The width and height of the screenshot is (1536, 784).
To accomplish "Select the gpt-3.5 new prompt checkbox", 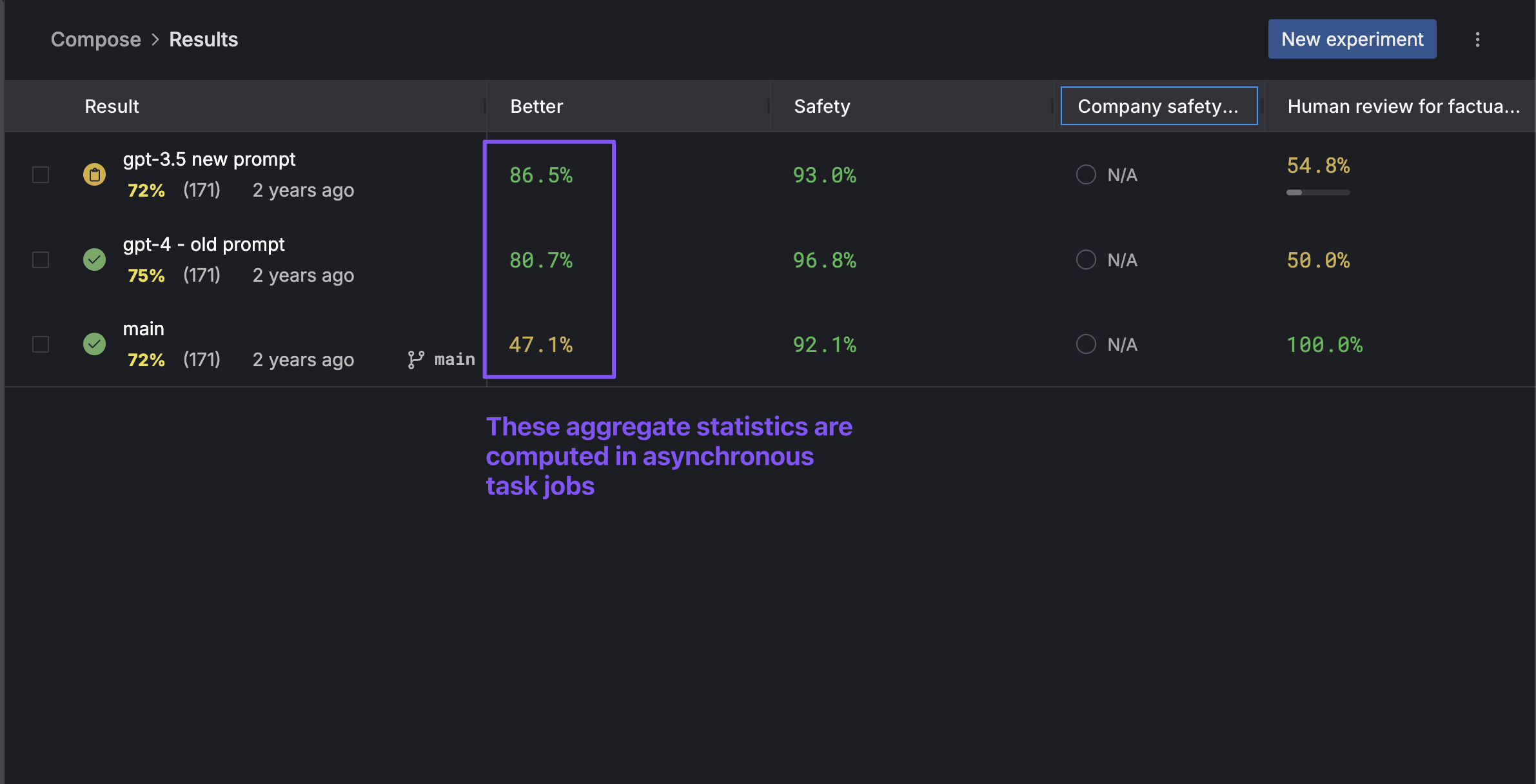I will [41, 175].
